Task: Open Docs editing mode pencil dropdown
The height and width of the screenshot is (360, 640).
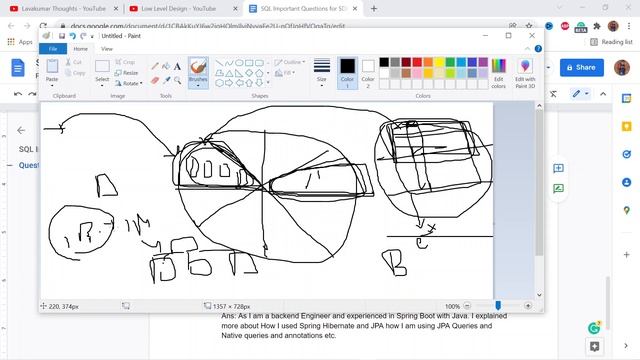Action: pyautogui.click(x=580, y=94)
